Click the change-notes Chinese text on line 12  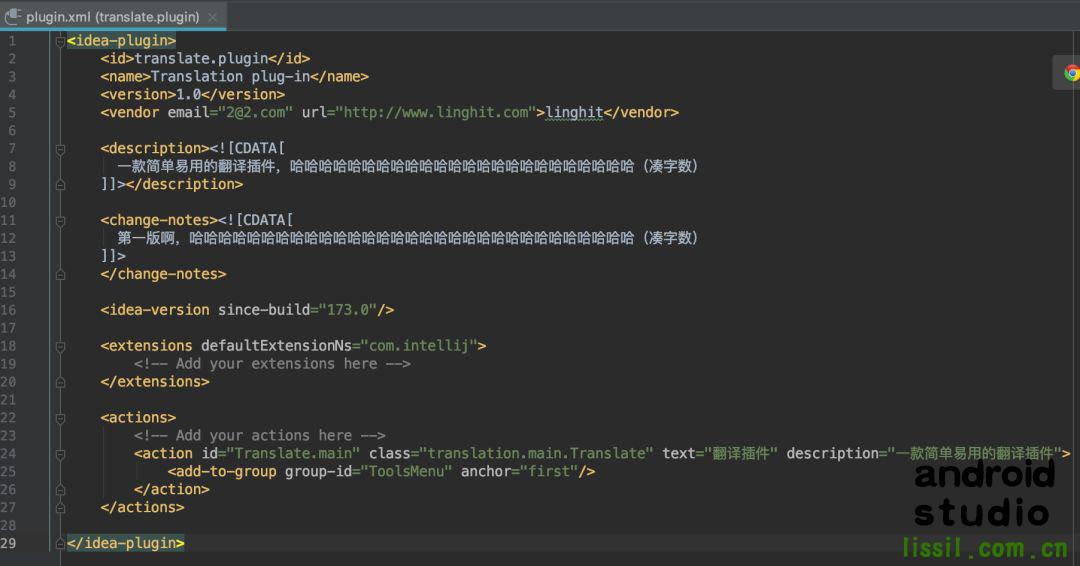tap(407, 238)
